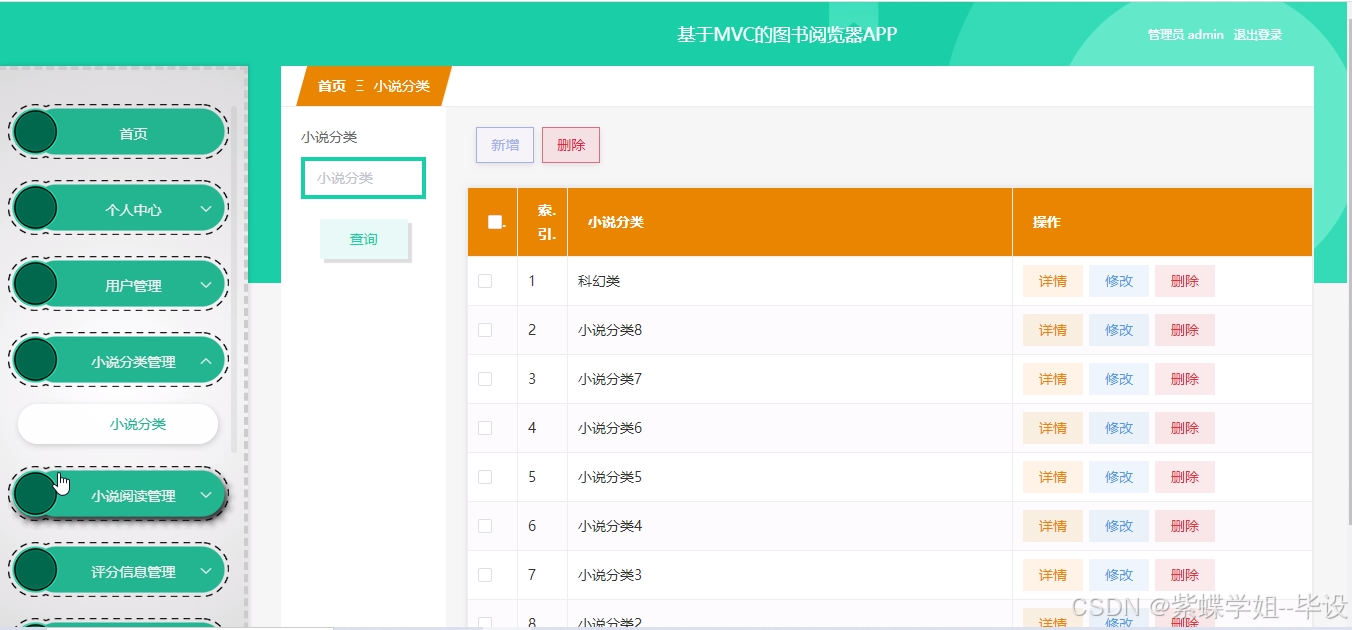Click 删除 for 小说分类8 row

(1185, 330)
